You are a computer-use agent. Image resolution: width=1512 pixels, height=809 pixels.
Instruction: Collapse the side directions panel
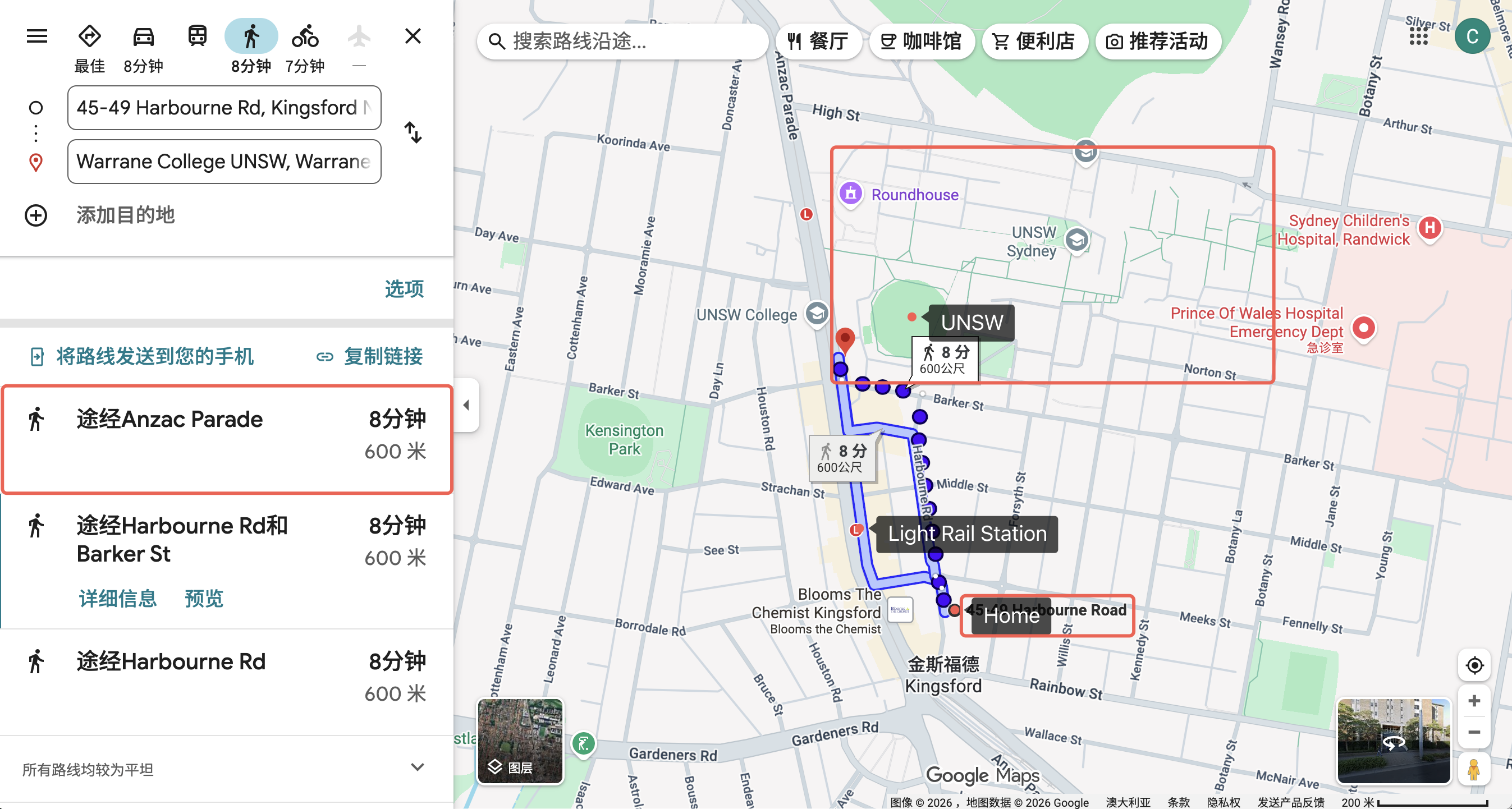pyautogui.click(x=466, y=405)
